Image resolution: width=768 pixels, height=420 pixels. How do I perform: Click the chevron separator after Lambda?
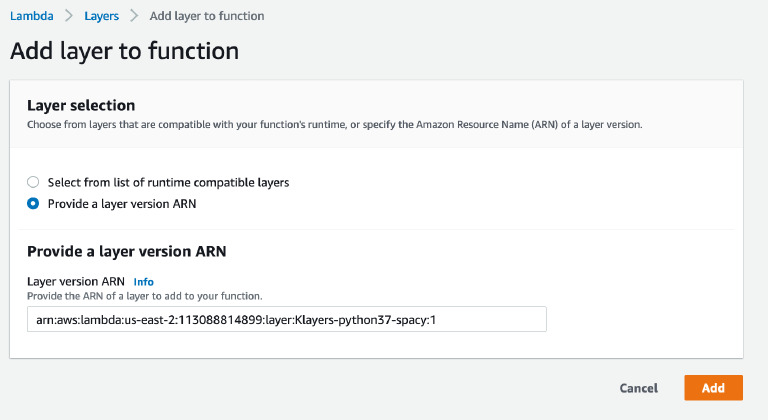point(70,17)
